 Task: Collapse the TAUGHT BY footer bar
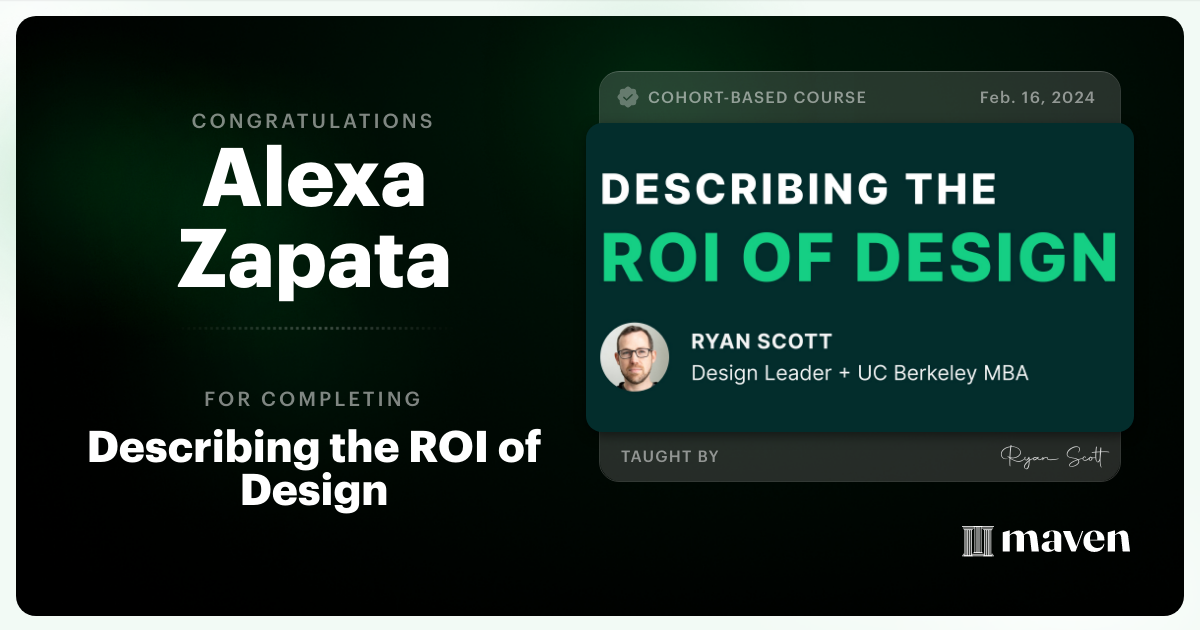(x=860, y=456)
